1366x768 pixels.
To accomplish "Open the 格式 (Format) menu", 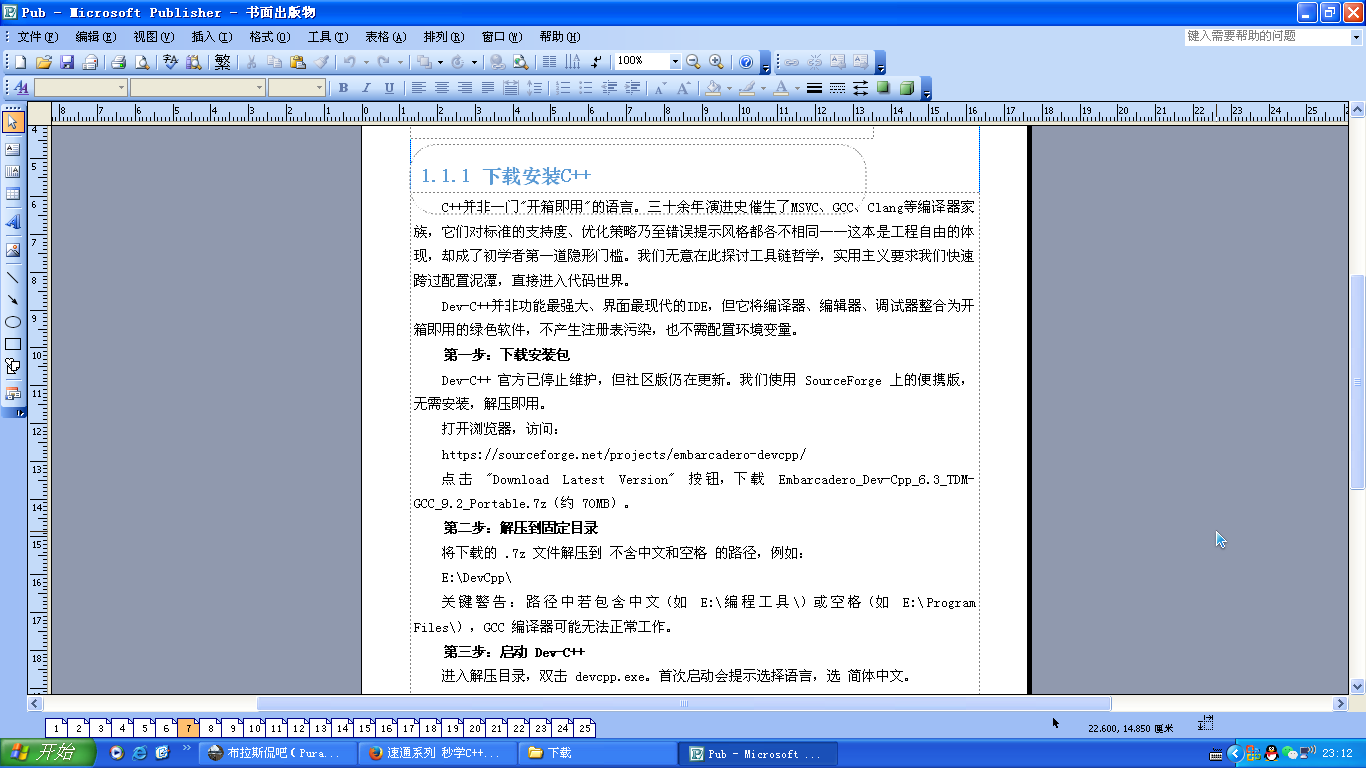I will pyautogui.click(x=269, y=37).
